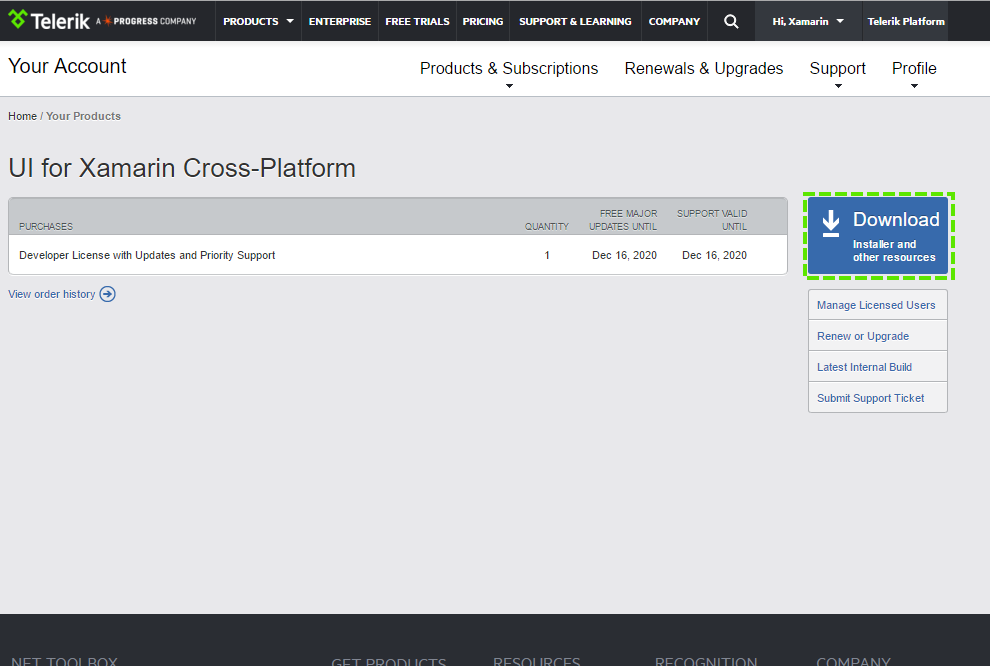Open Support & Learning menu item
The image size is (990, 666).
(x=575, y=21)
